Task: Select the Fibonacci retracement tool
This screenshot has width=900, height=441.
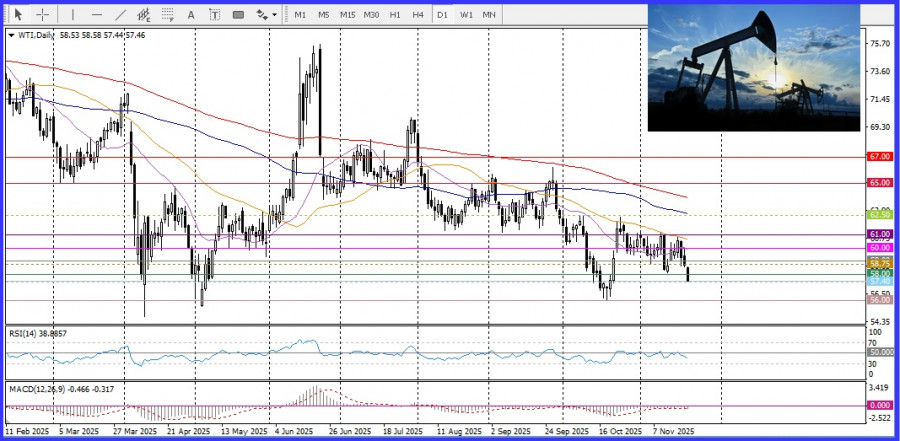Action: click(x=169, y=15)
